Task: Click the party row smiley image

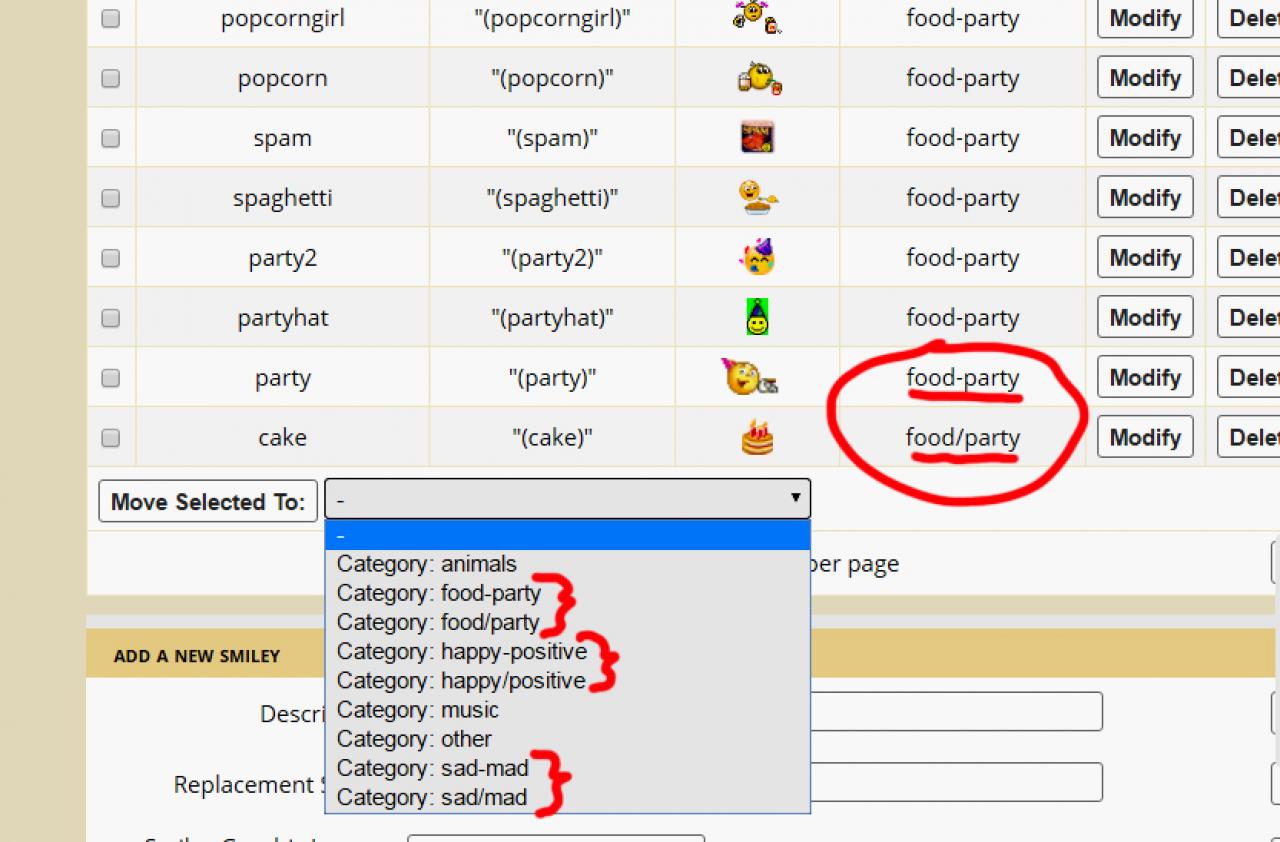Action: point(750,377)
